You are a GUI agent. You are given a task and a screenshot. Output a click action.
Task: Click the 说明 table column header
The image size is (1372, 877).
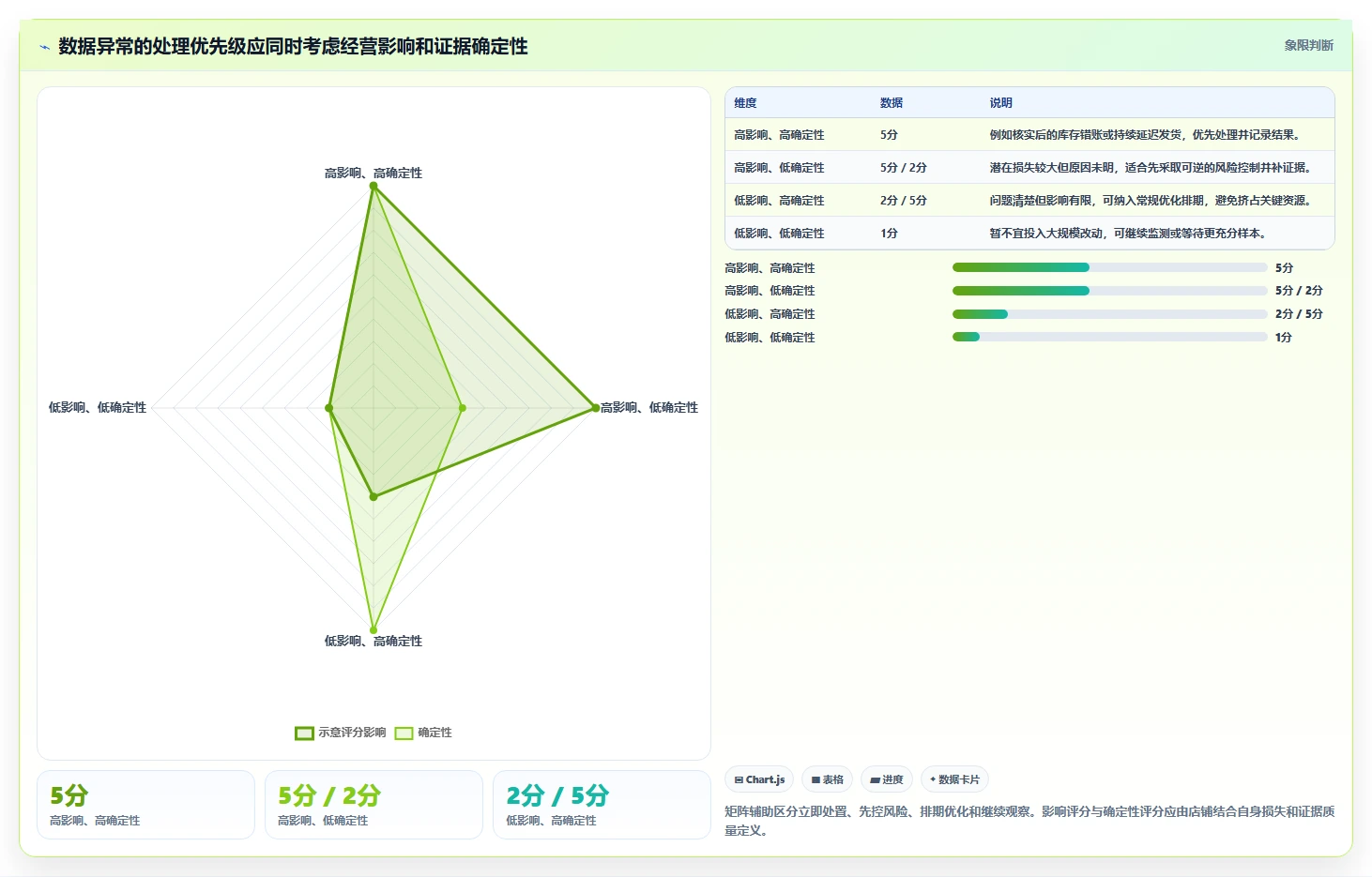click(1000, 103)
